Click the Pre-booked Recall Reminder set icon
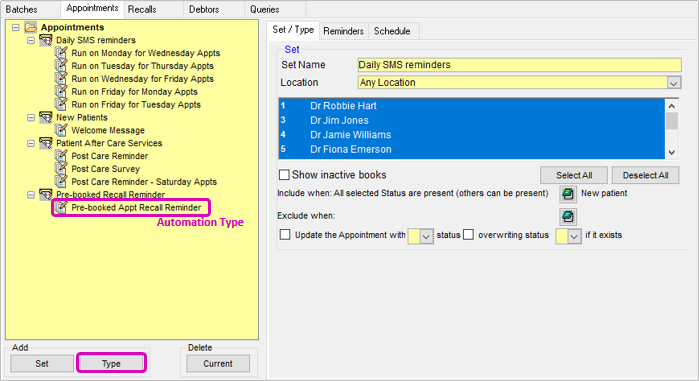 pos(45,195)
